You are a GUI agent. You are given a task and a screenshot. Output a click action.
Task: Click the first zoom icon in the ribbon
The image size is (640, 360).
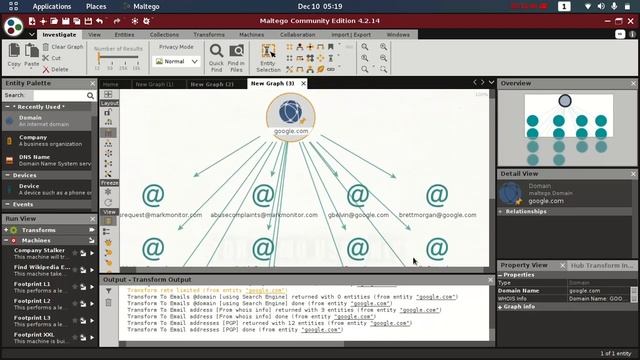coord(364,47)
